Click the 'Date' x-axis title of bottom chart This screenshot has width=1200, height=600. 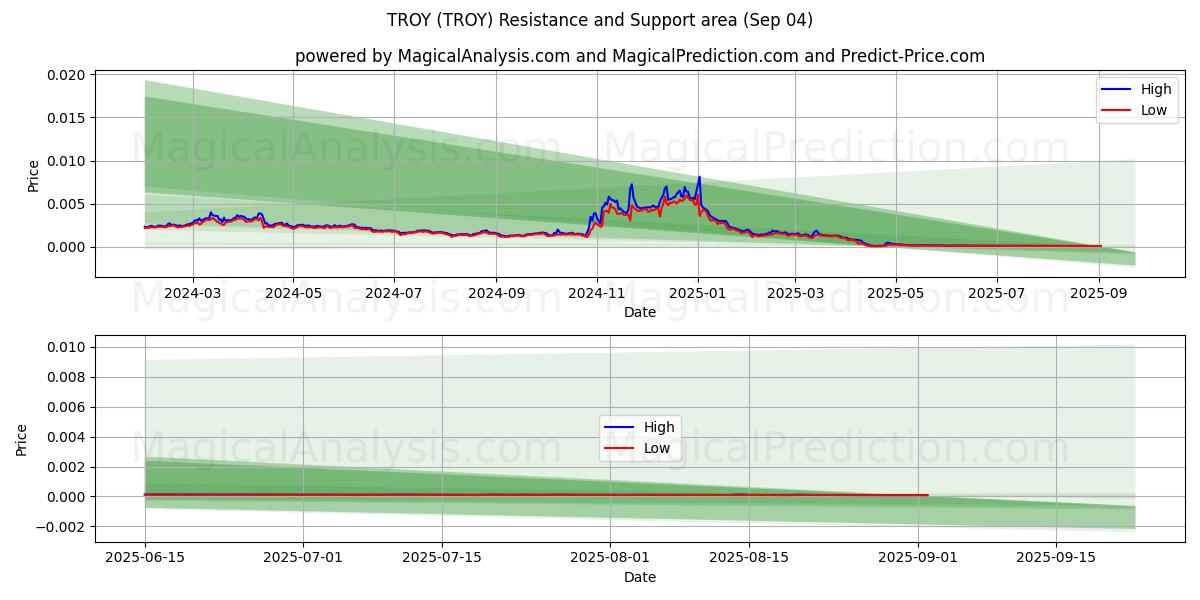tap(640, 577)
